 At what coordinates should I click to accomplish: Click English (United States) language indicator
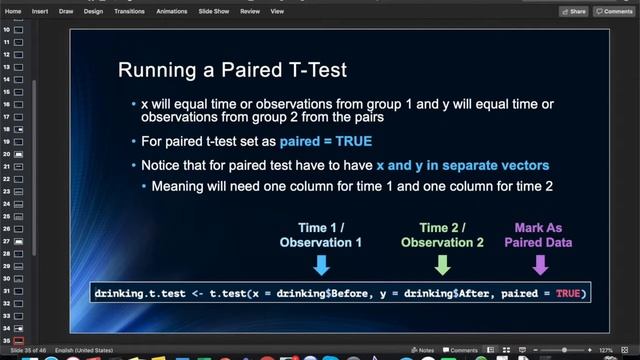[84, 350]
